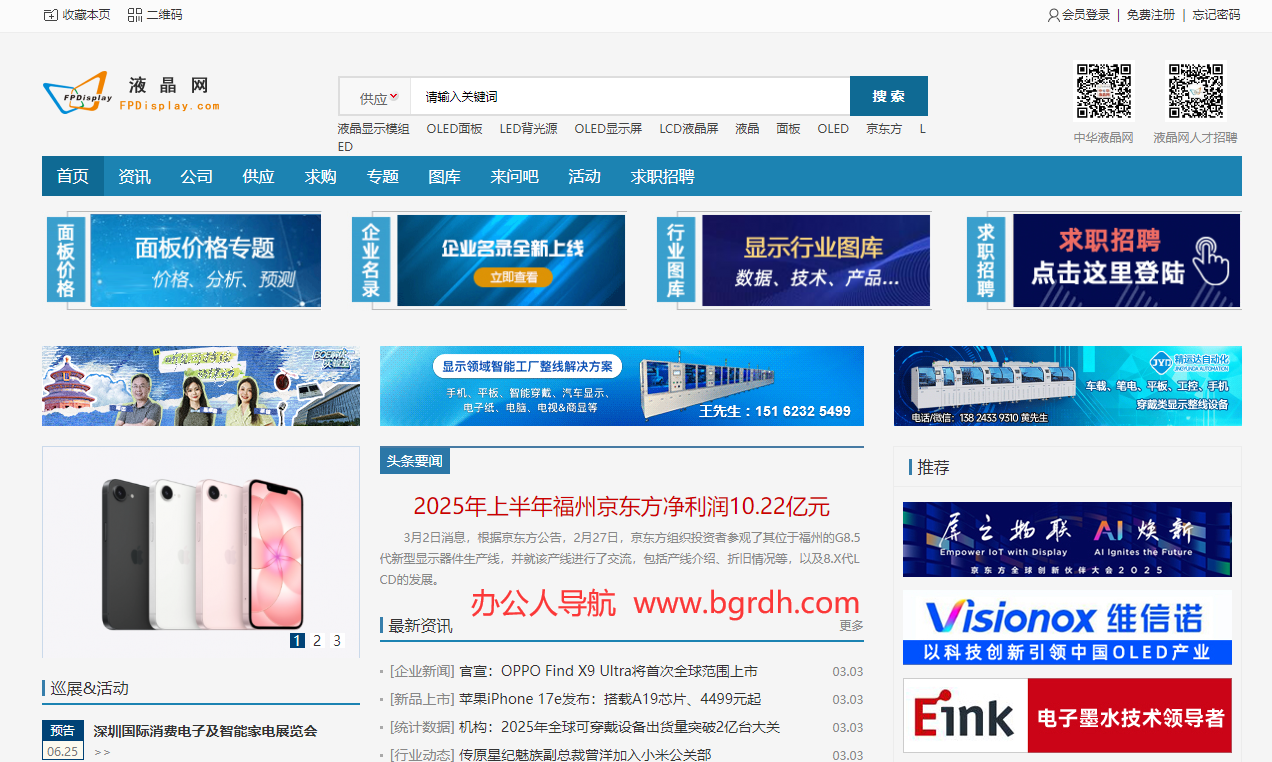Viewport: 1272px width, 762px height.
Task: Select slideshow page 1 indicator
Action: tap(297, 641)
